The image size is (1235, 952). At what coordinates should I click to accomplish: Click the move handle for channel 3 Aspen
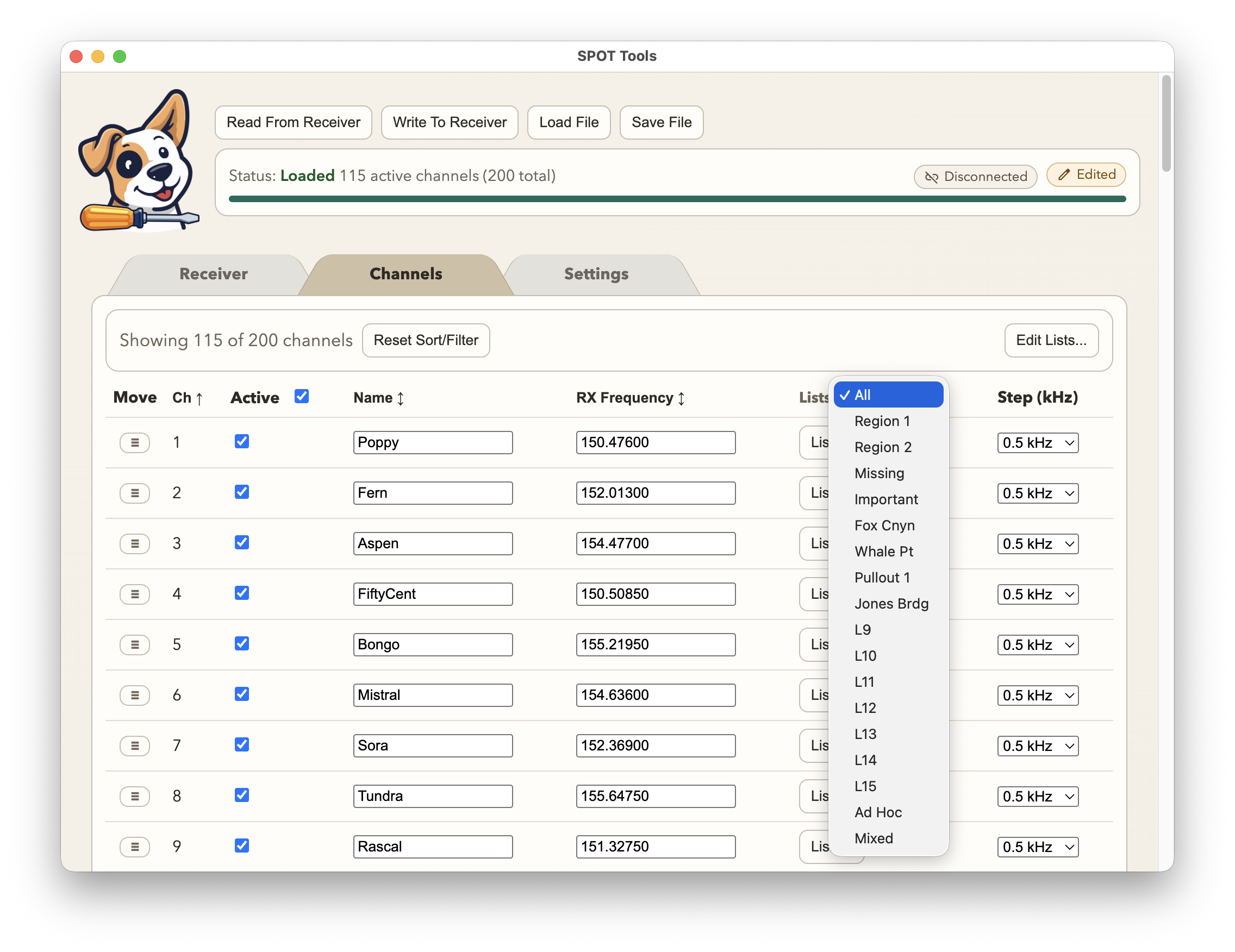(135, 543)
